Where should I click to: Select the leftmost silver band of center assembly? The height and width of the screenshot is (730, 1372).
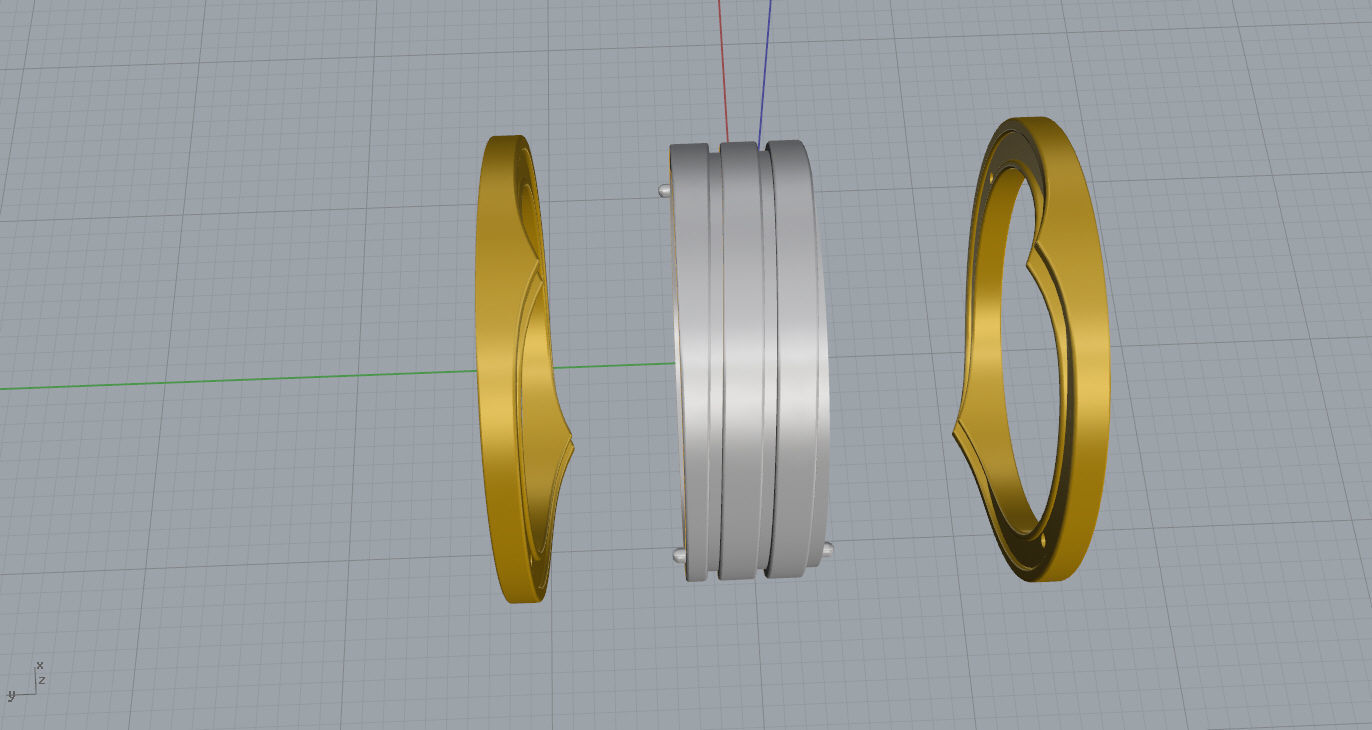pyautogui.click(x=692, y=360)
